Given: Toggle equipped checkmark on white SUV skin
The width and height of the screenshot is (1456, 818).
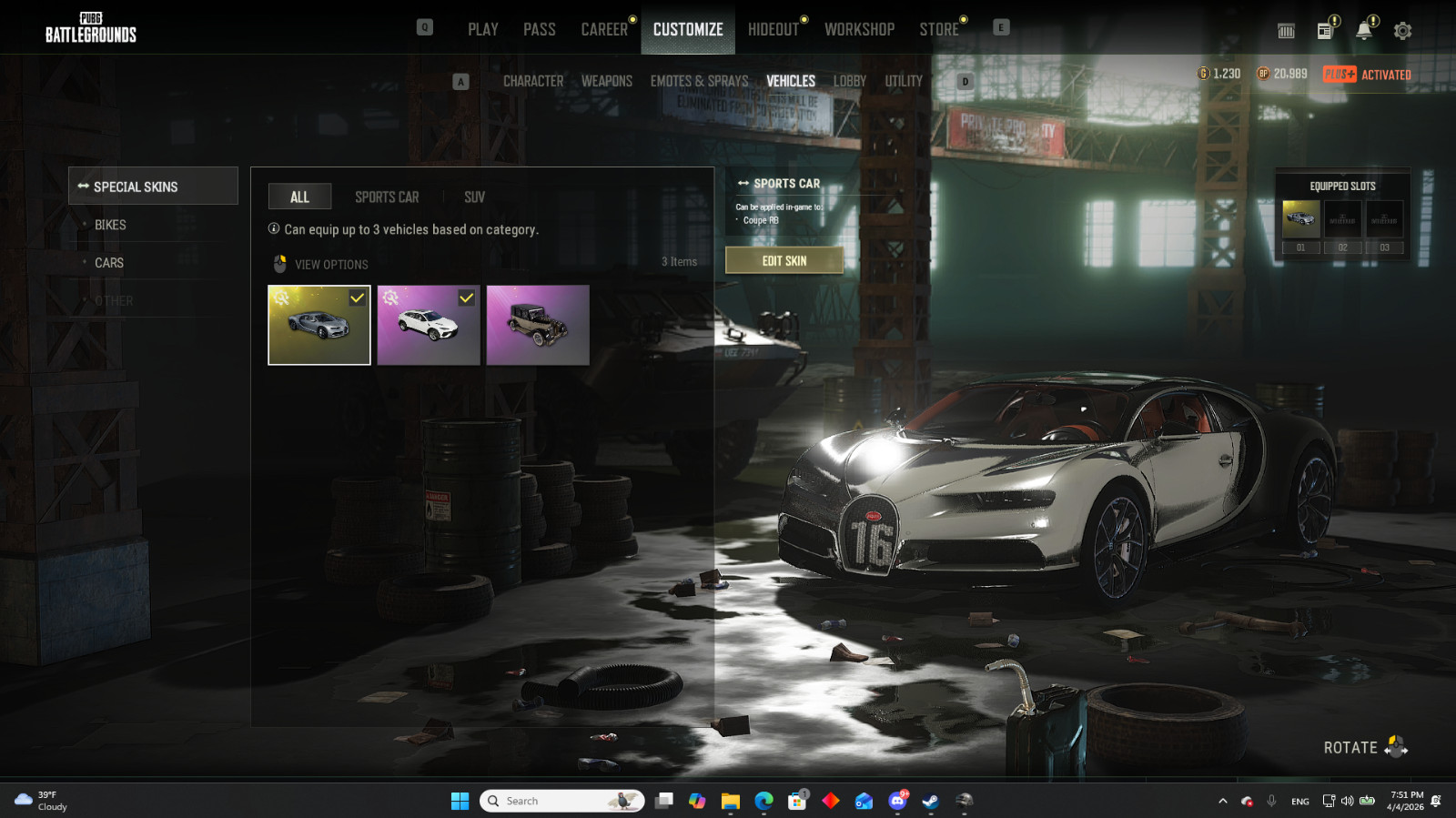Looking at the screenshot, I should pos(467,298).
